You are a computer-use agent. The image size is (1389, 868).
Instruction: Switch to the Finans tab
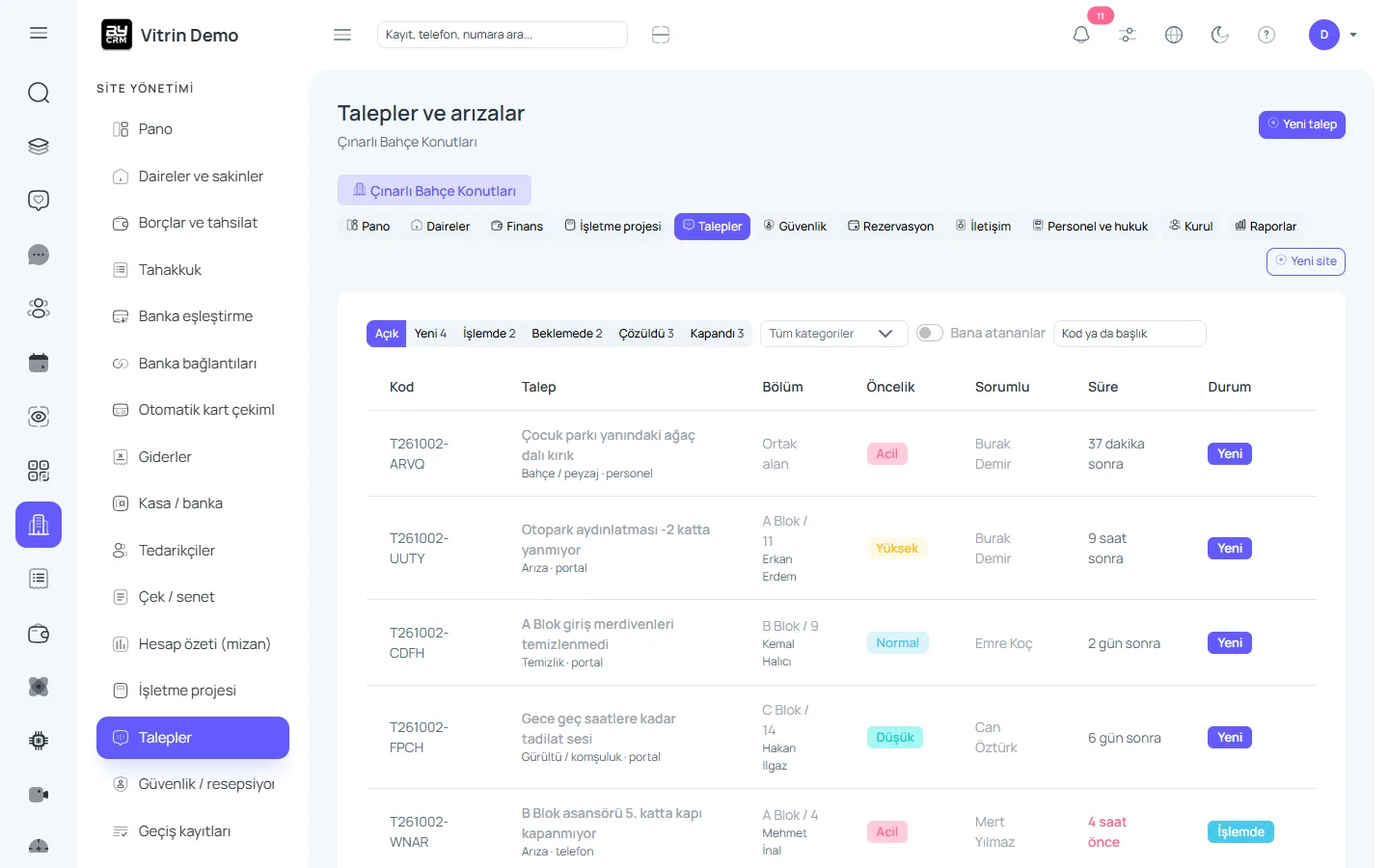click(517, 227)
